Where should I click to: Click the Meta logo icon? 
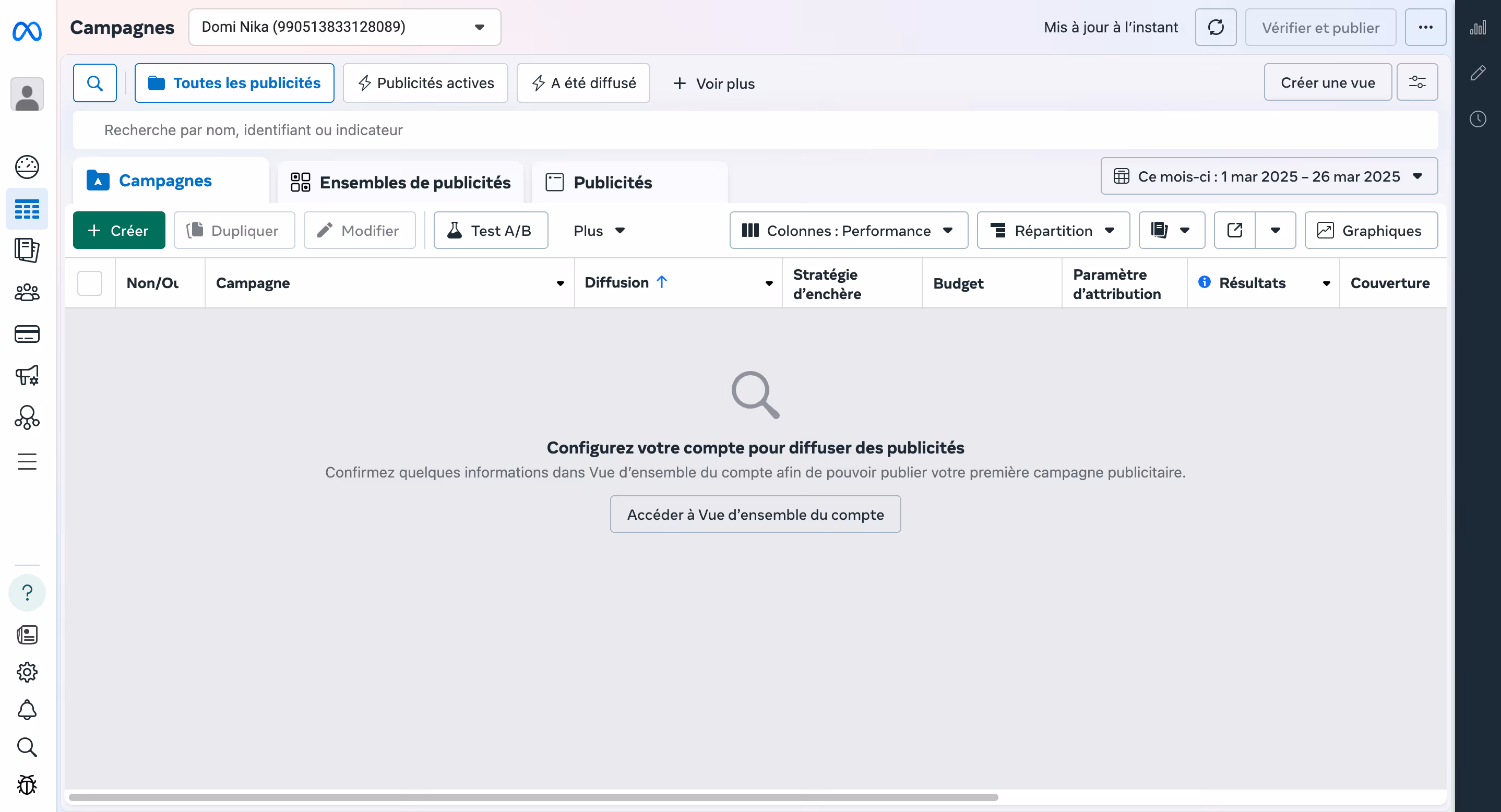click(x=27, y=31)
